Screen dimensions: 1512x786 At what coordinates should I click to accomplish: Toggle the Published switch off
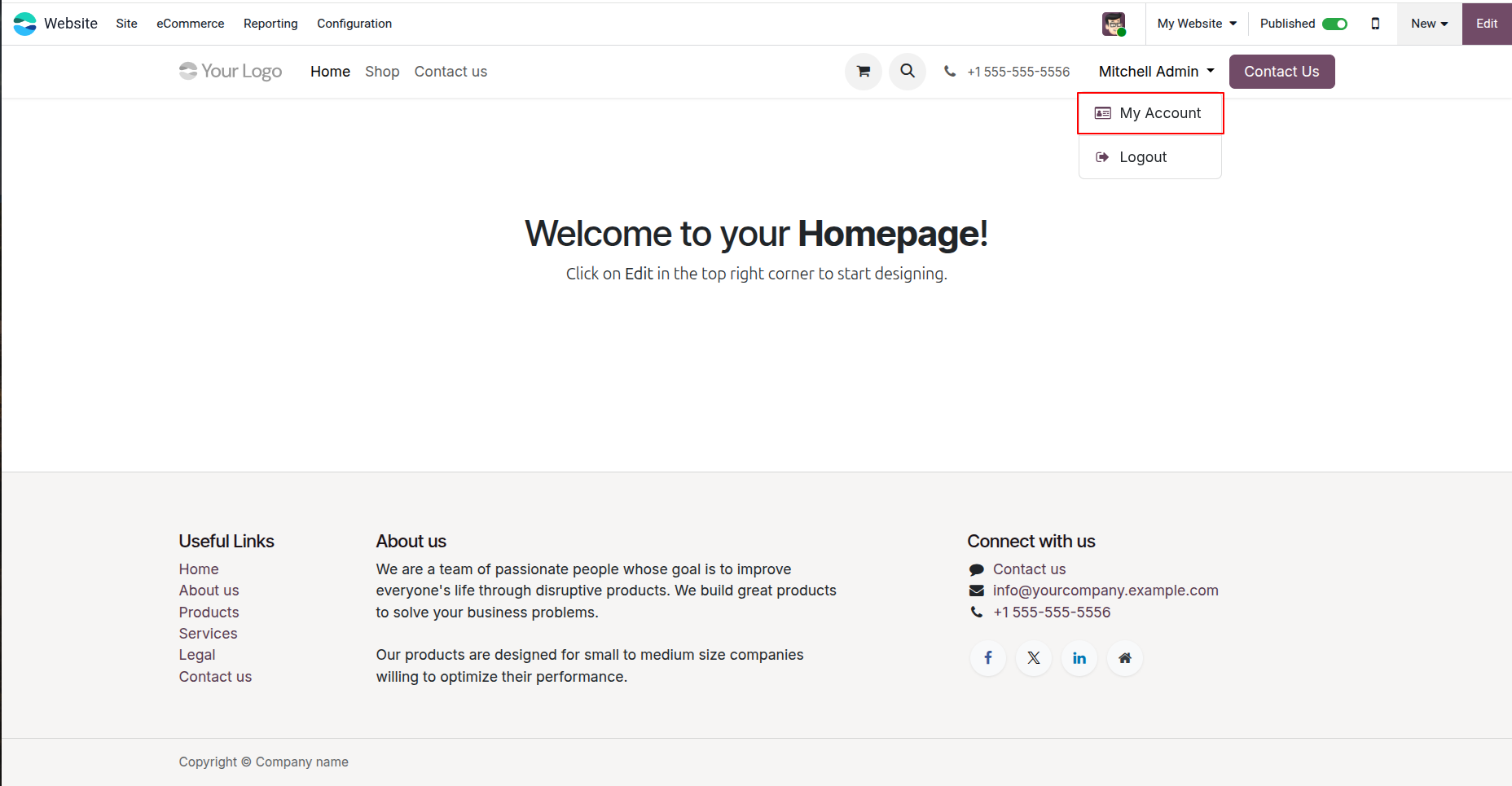pyautogui.click(x=1334, y=24)
